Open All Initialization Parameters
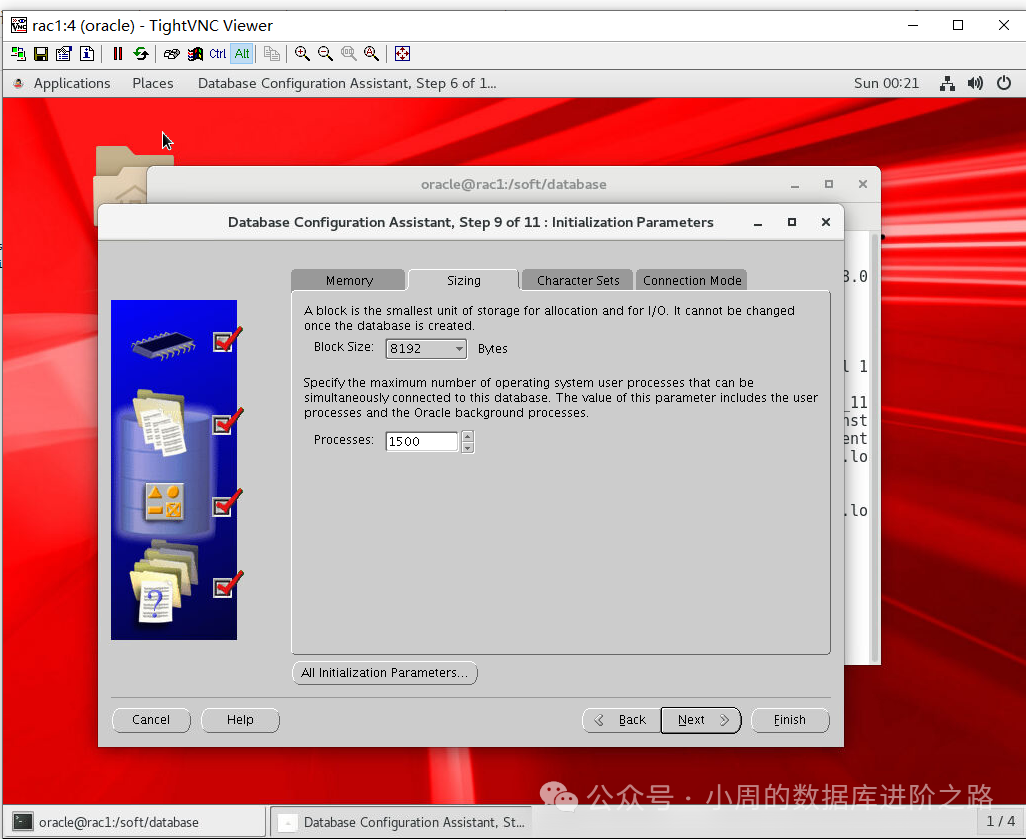1026x839 pixels. [x=385, y=673]
